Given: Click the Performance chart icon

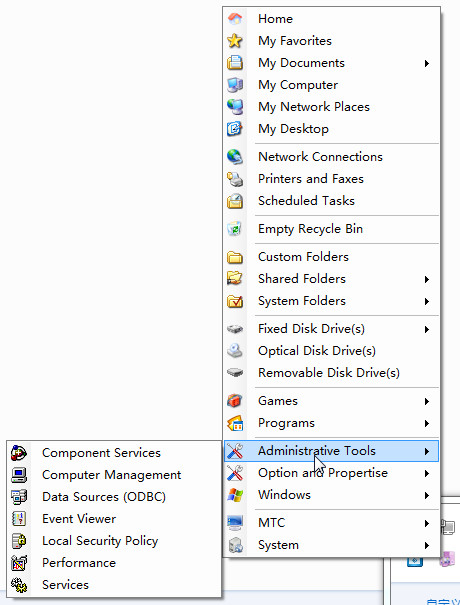Looking at the screenshot, I should click(19, 563).
